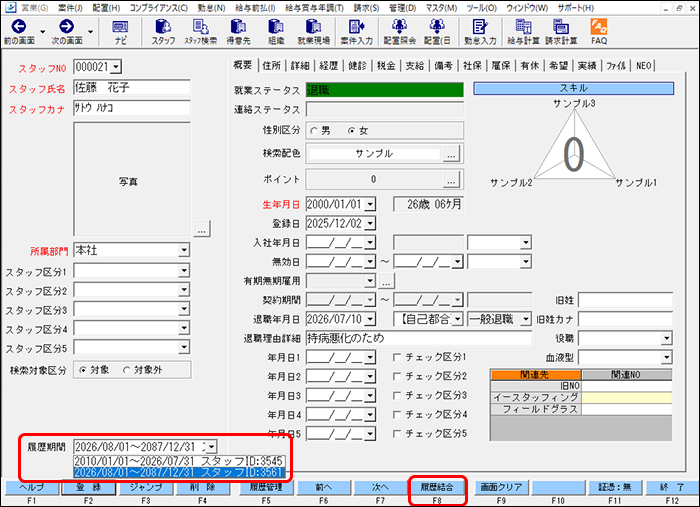Screen dimensions: 700x507
Task: Click the yellow イースタッフィング 関連NO cell
Action: click(627, 398)
